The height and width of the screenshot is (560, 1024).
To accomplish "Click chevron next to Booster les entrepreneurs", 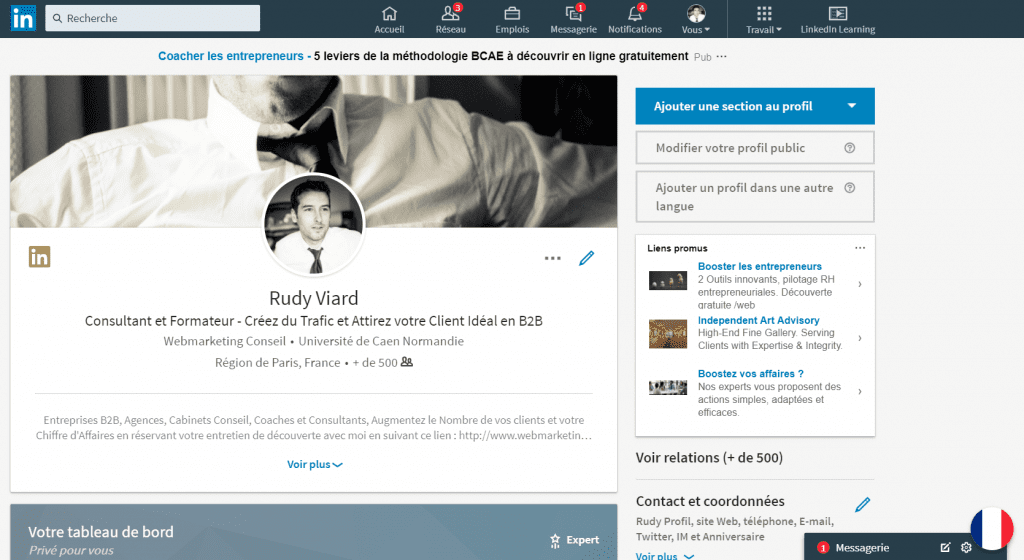I will (x=860, y=284).
